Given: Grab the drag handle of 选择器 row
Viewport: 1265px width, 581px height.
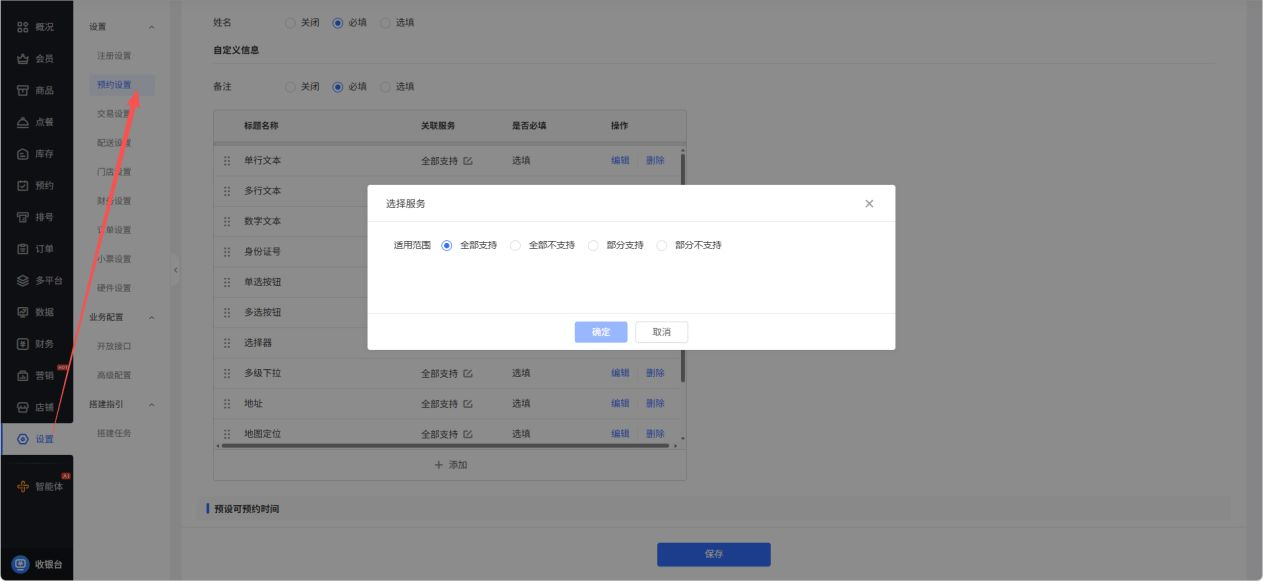Looking at the screenshot, I should point(227,343).
